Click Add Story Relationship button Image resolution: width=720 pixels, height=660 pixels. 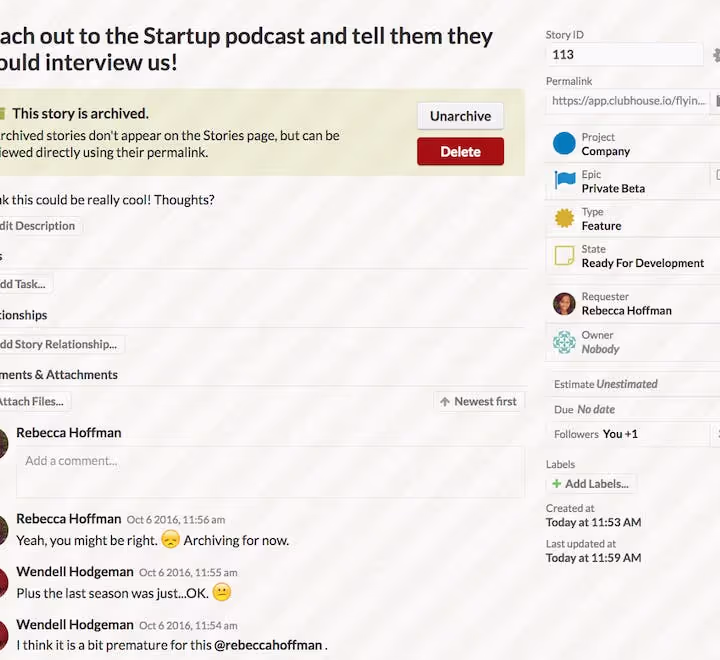(58, 344)
